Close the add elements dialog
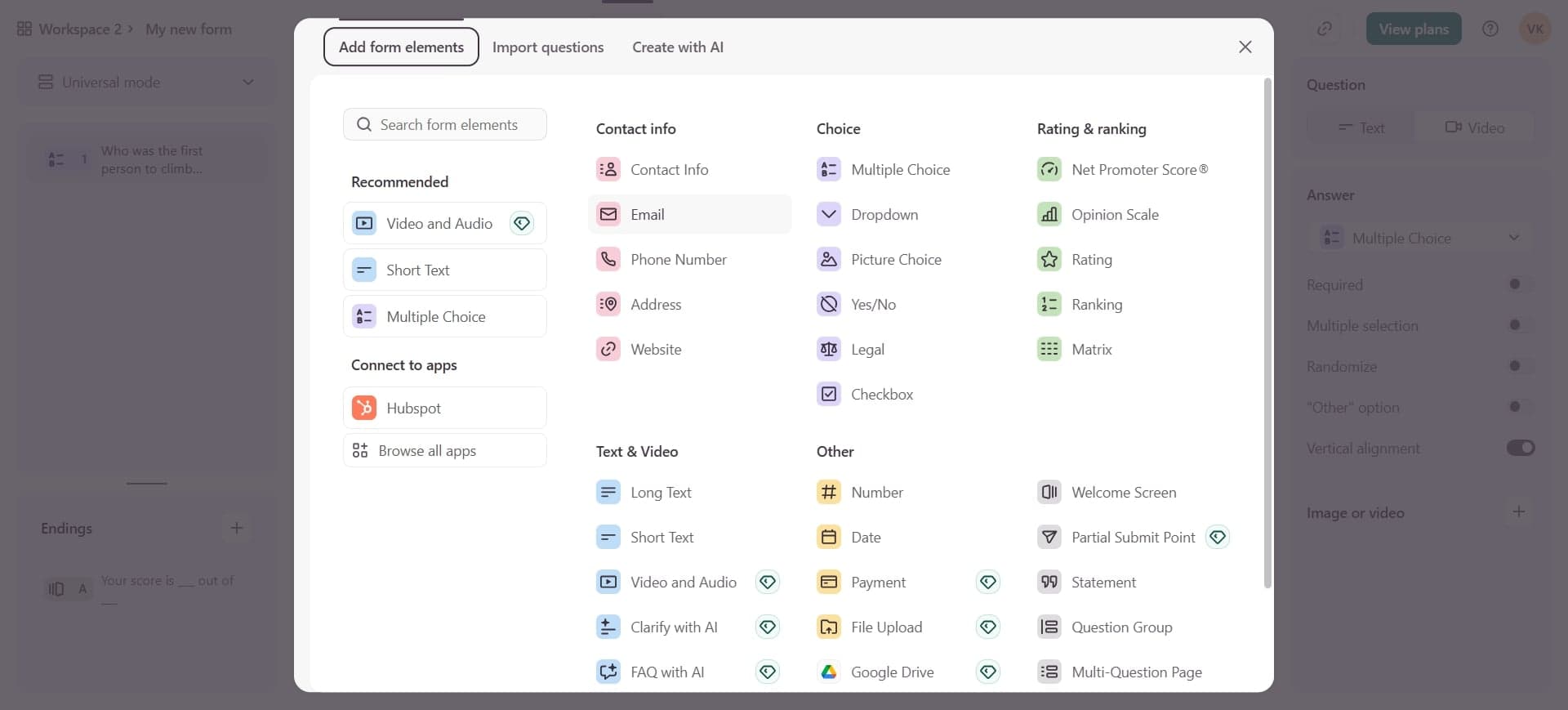Screen dimensions: 1568x710 pos(1245,47)
